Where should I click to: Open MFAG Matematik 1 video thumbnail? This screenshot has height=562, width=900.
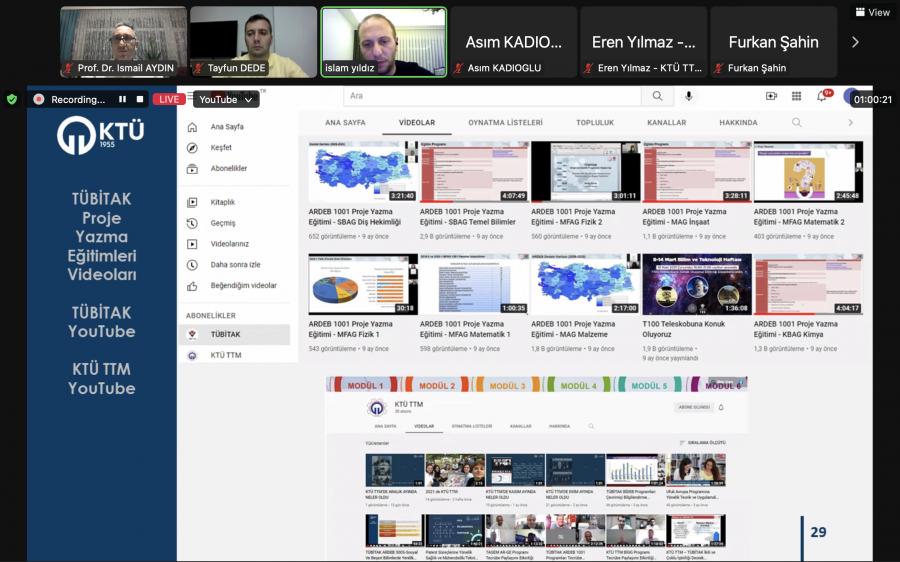pos(474,284)
